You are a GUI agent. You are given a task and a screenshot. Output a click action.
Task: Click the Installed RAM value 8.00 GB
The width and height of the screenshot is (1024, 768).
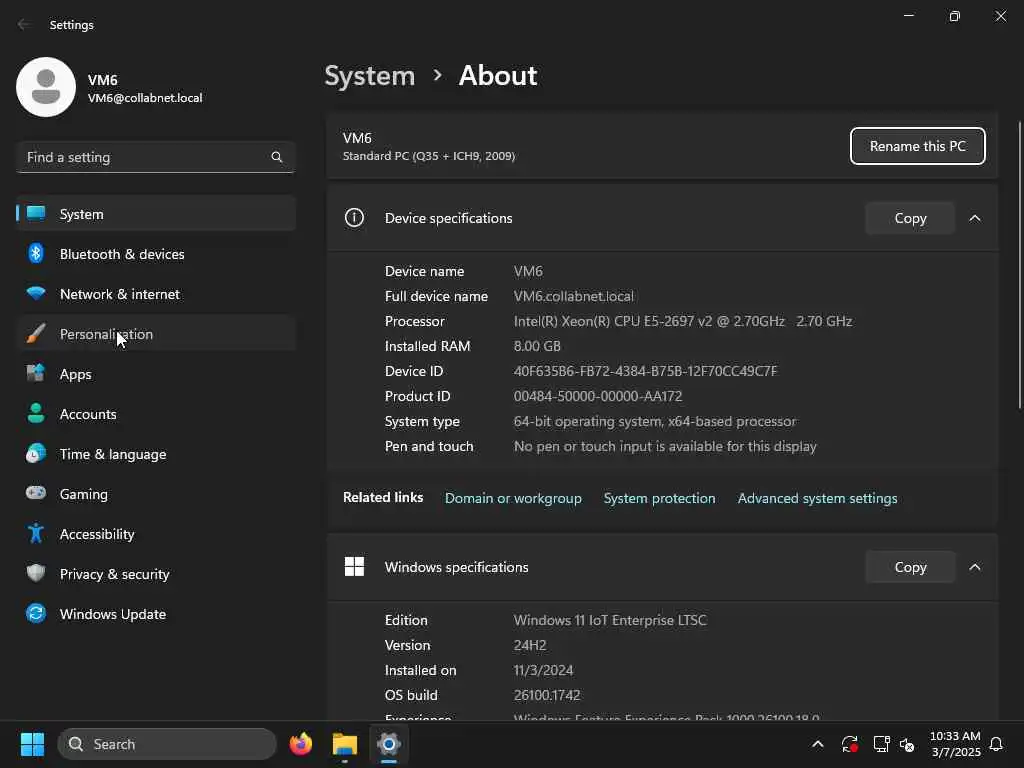tap(537, 345)
